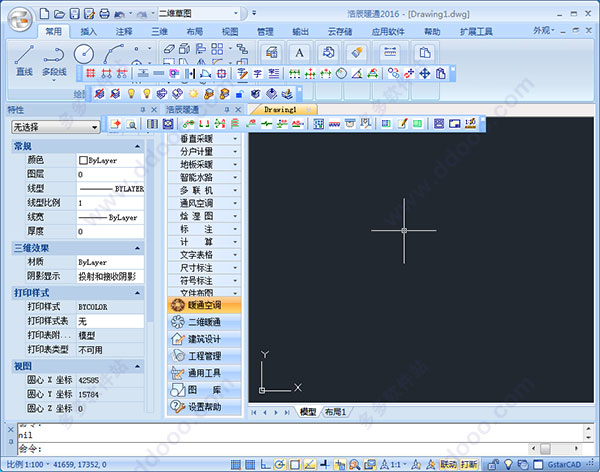Click the clipboard paste icon in ribbon
The width and height of the screenshot is (600, 472).
click(424, 52)
